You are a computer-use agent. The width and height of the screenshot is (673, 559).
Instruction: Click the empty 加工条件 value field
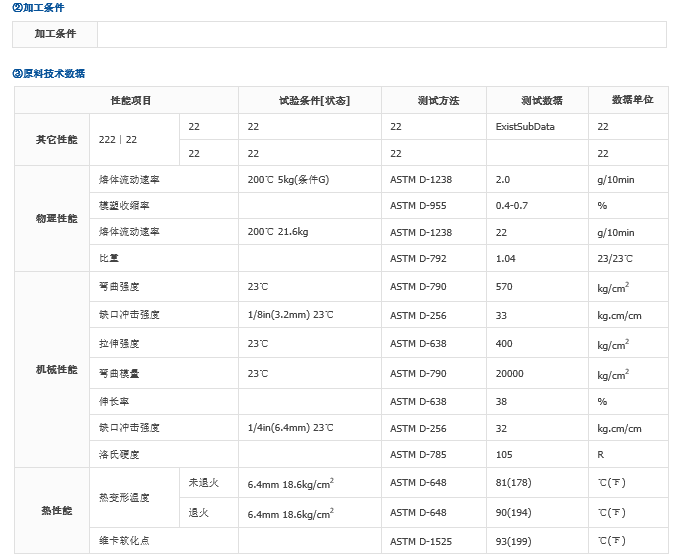point(381,34)
